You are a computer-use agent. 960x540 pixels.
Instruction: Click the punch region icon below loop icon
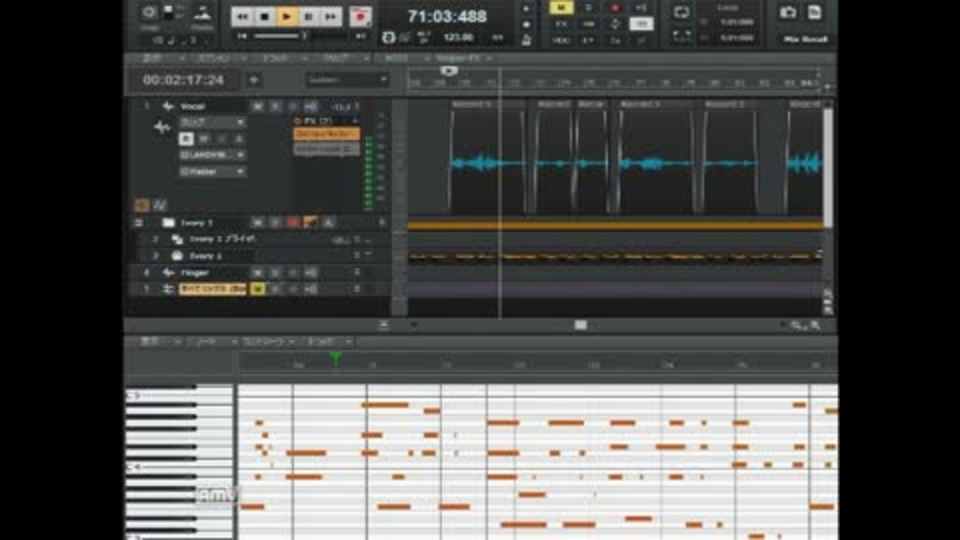coord(681,37)
